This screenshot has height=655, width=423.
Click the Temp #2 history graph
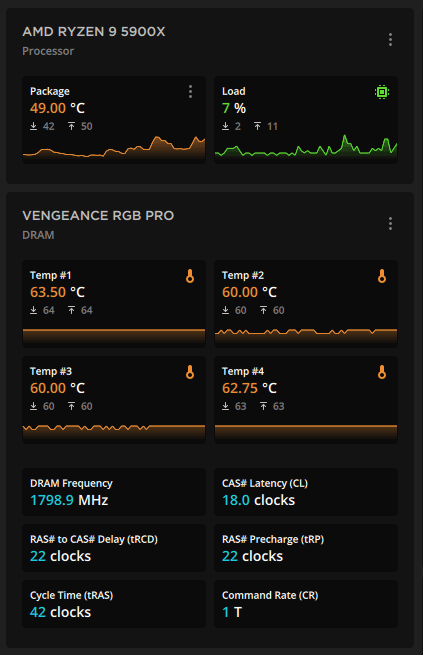[x=306, y=337]
